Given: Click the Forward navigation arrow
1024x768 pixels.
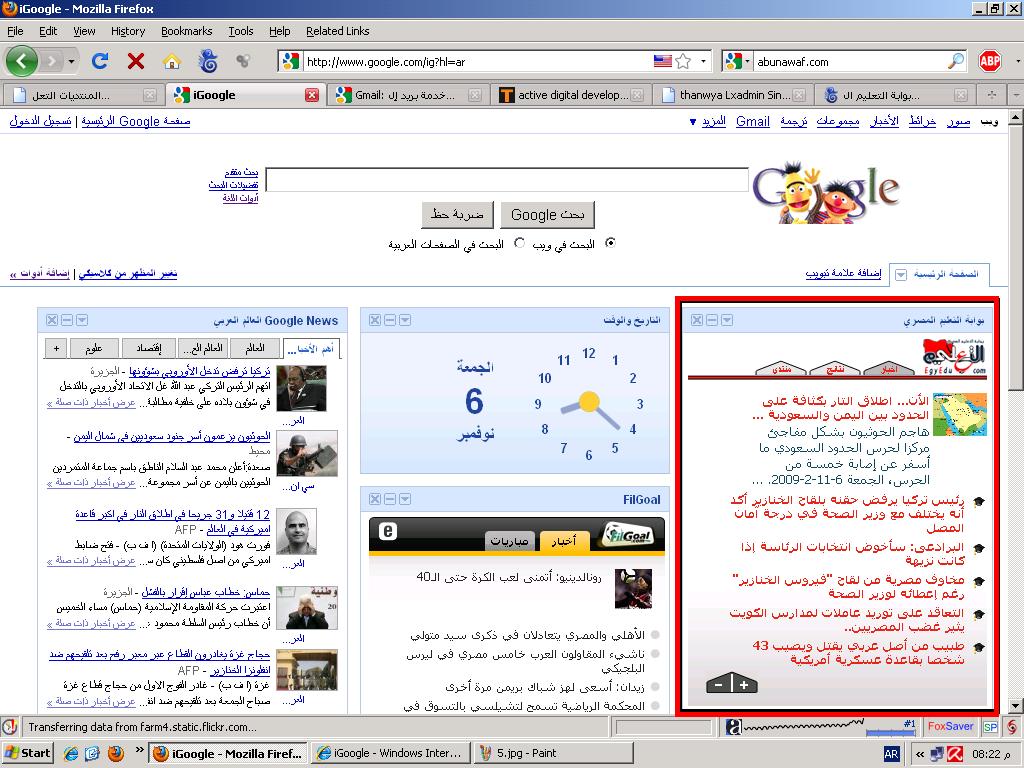Looking at the screenshot, I should pyautogui.click(x=52, y=61).
